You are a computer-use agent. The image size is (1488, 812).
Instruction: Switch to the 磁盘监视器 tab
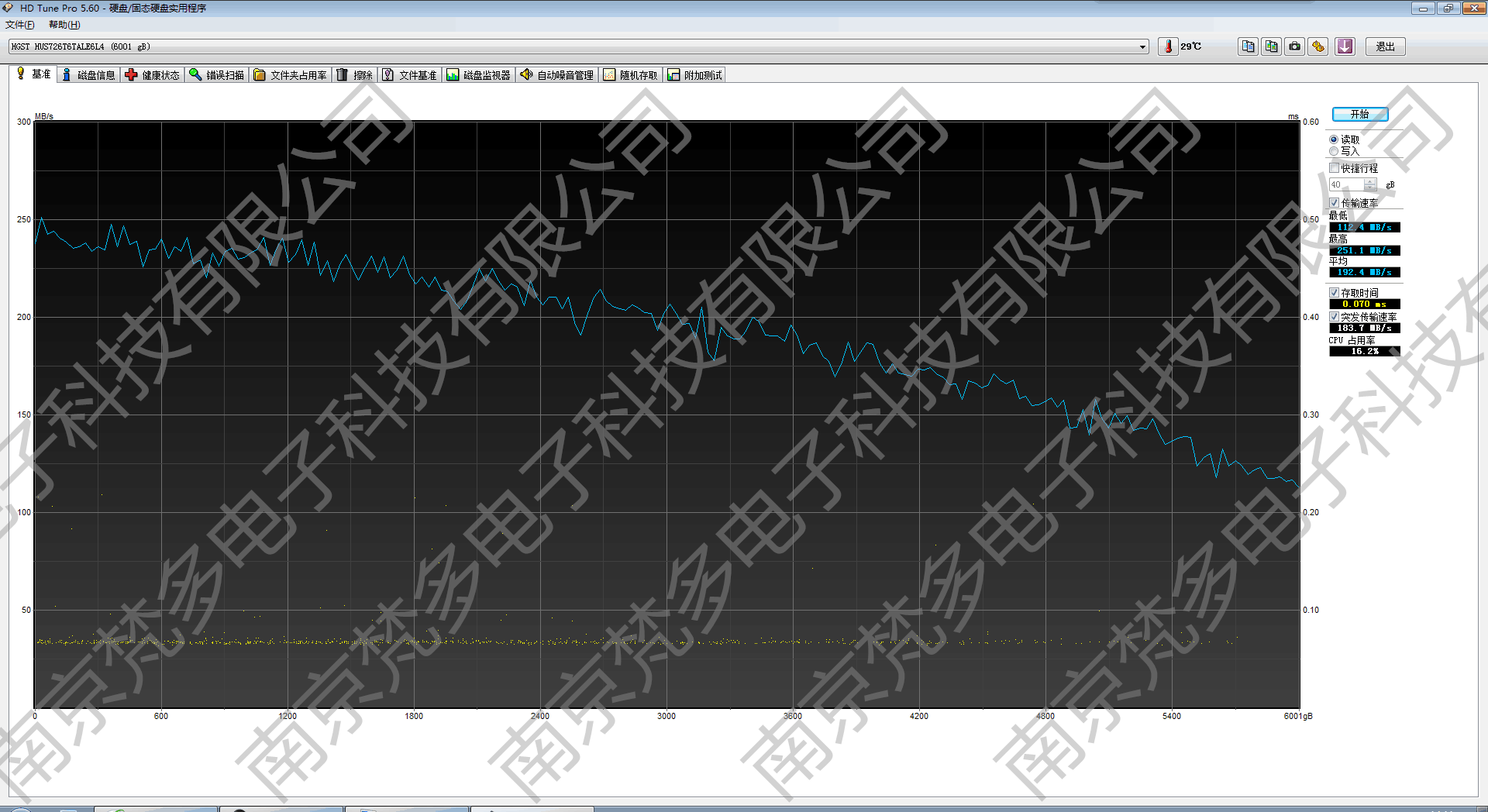[x=479, y=75]
